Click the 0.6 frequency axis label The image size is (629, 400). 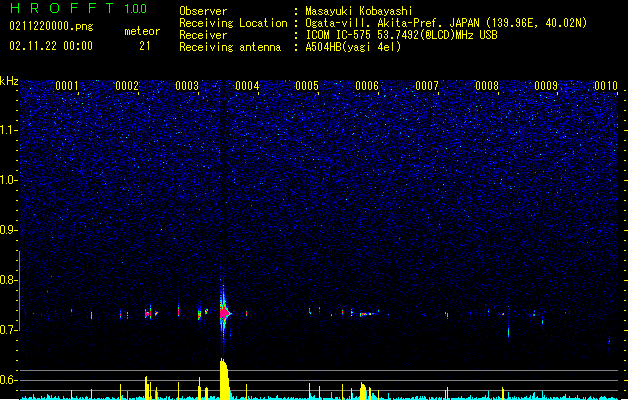click(9, 380)
